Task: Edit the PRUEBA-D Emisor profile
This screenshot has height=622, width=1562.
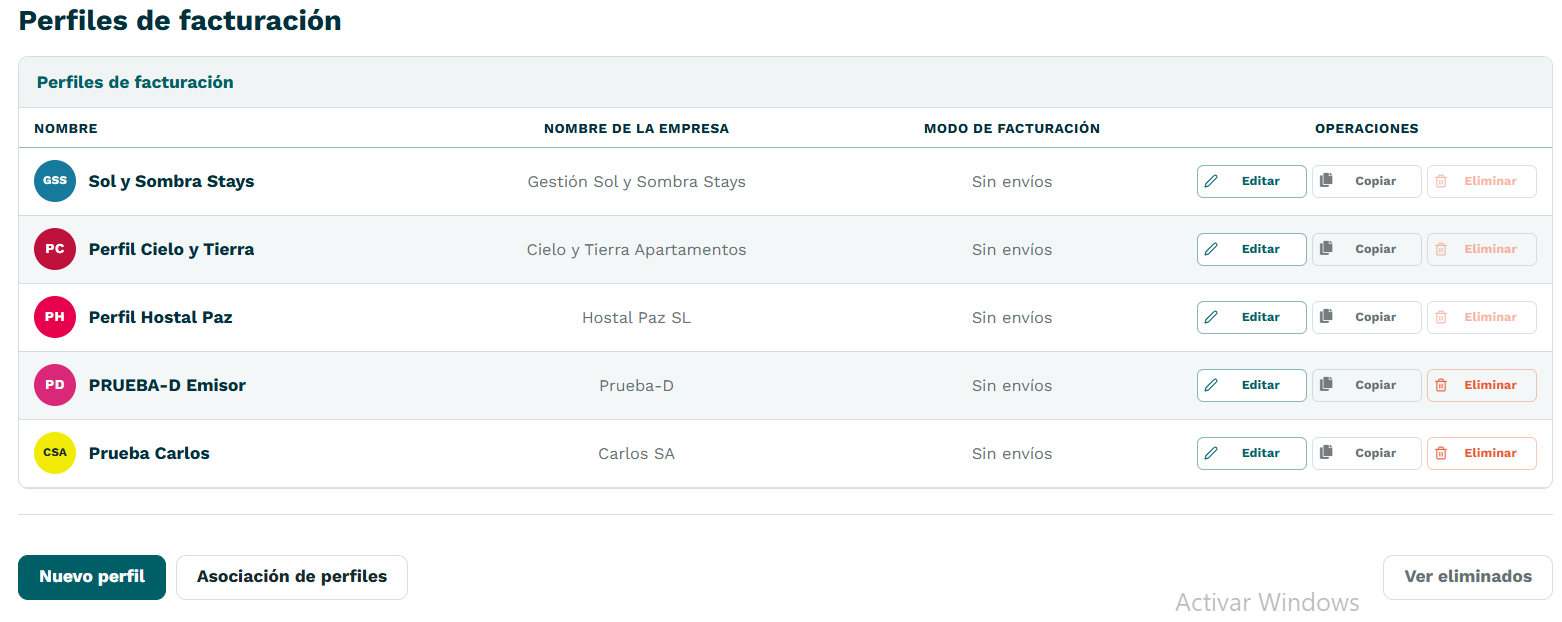Action: pos(1251,385)
